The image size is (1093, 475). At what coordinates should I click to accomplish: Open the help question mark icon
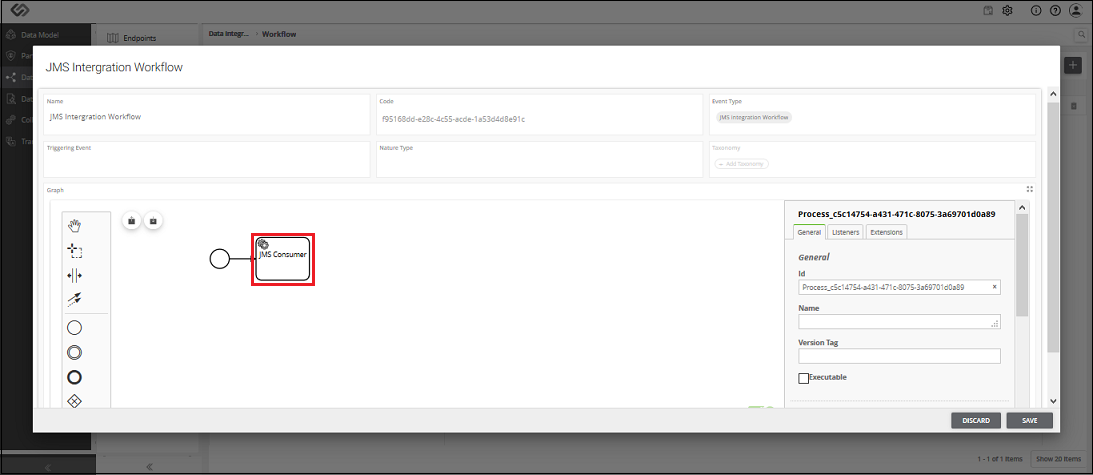(1055, 10)
